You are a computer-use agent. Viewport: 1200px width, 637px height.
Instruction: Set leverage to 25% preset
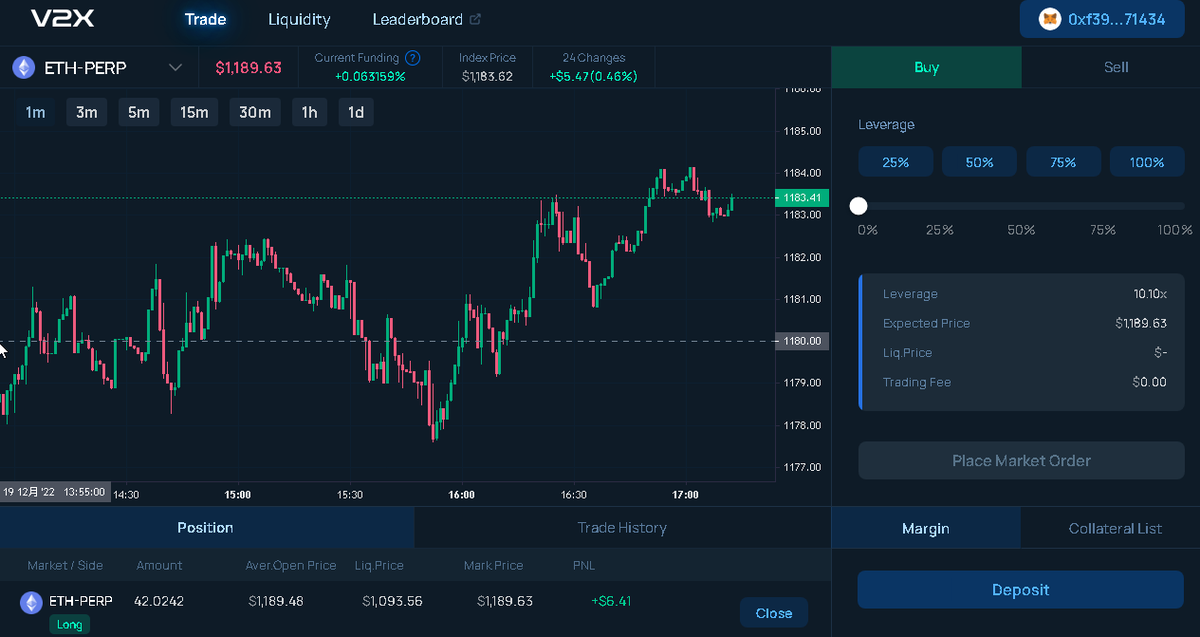coord(896,162)
